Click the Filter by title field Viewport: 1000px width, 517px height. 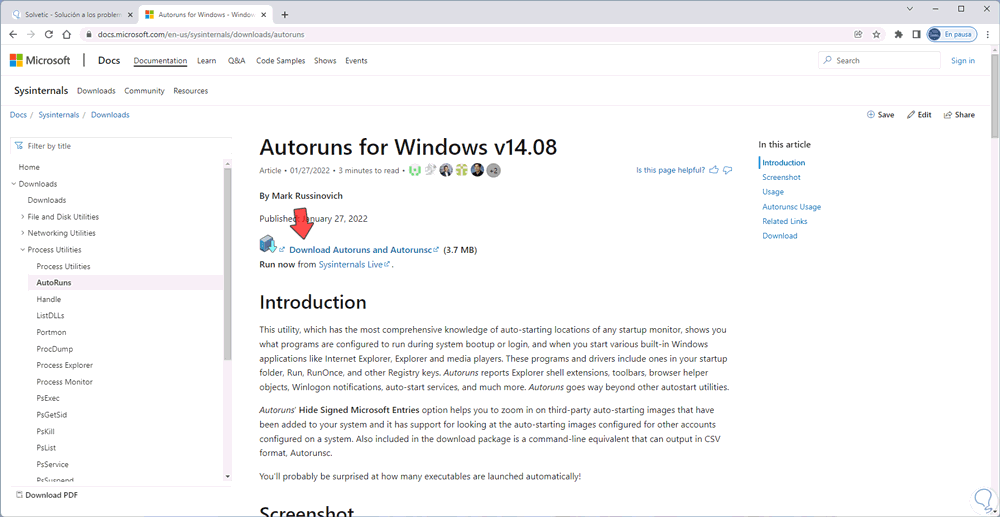[121, 146]
